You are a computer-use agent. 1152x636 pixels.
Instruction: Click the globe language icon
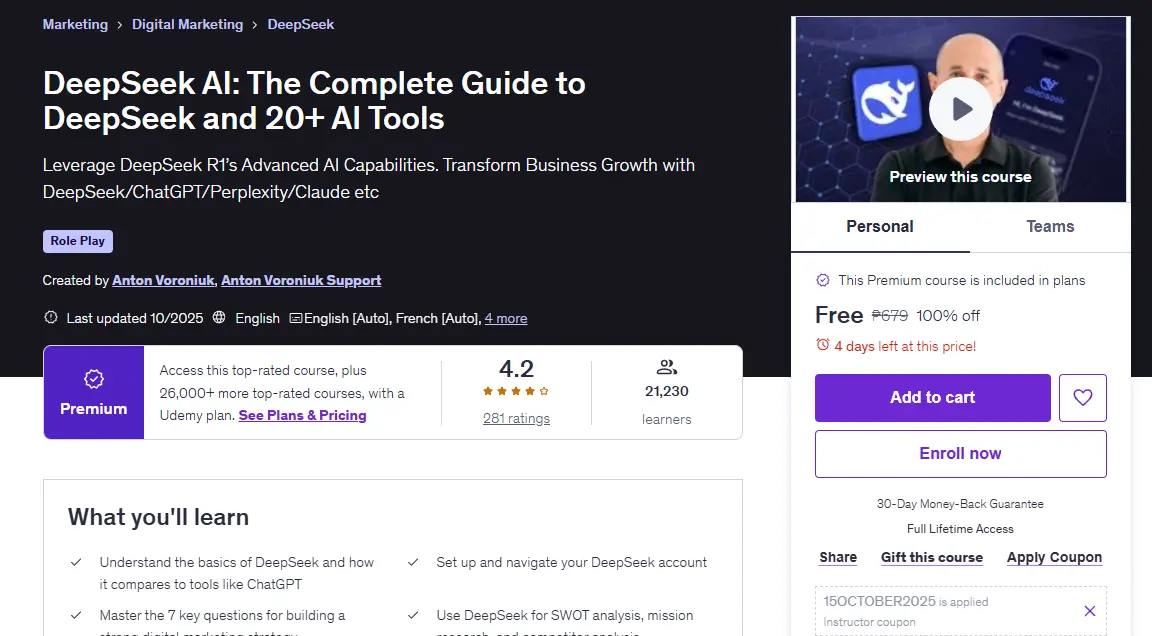[x=219, y=317]
